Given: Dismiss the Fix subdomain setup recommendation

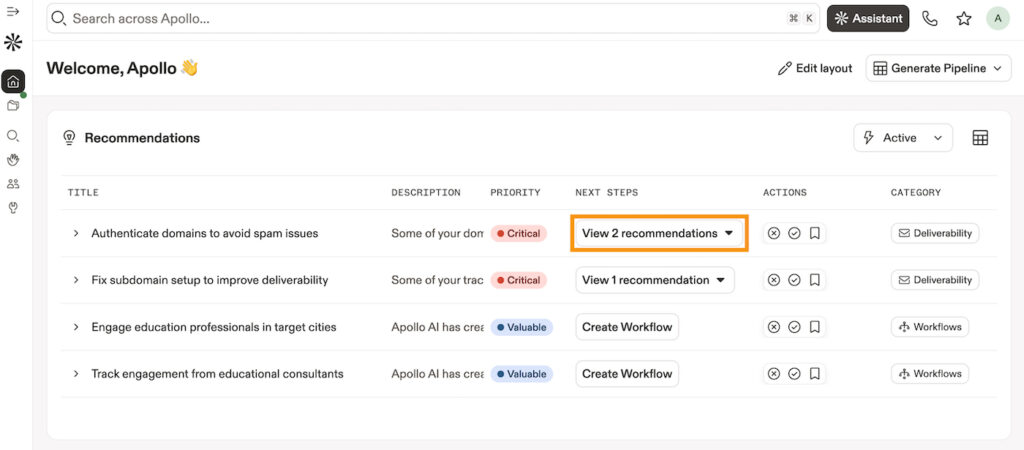Looking at the screenshot, I should 774,280.
